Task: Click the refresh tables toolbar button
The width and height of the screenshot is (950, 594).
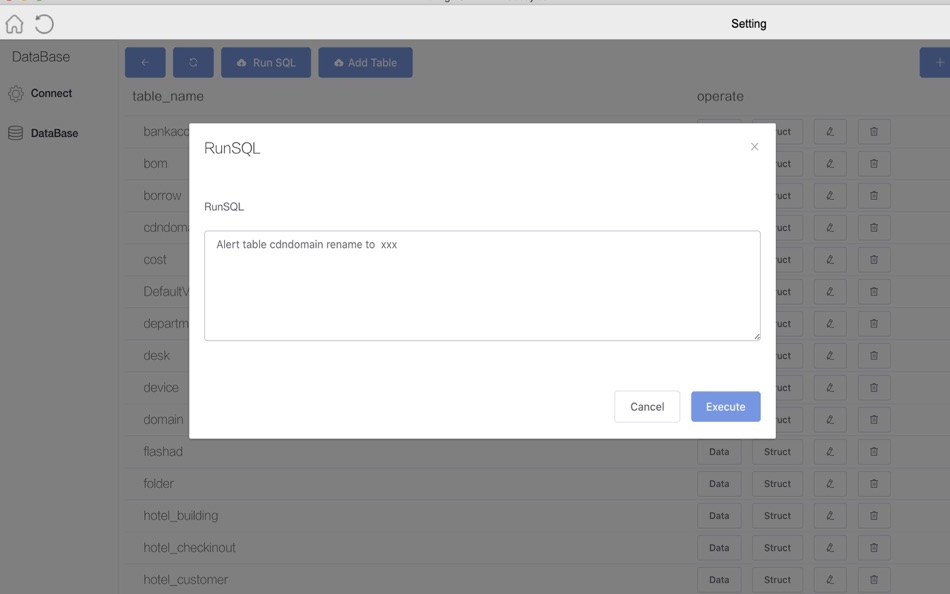Action: (193, 62)
